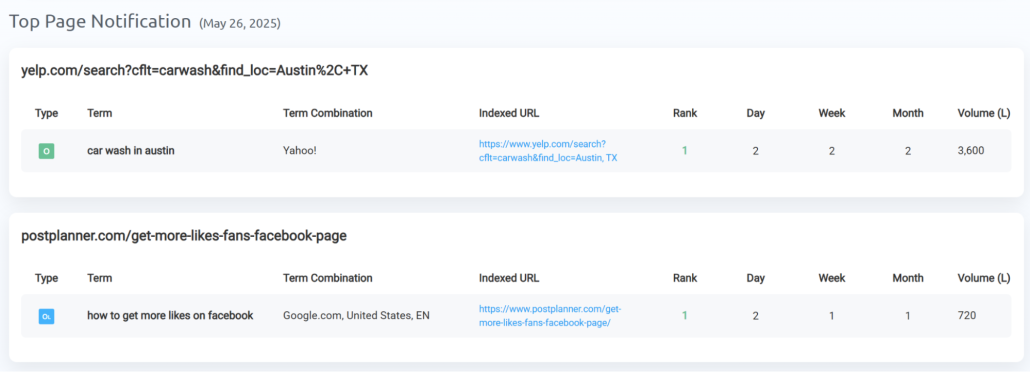Click 'Month' header in yelp table
This screenshot has width=1030, height=372.
908,113
